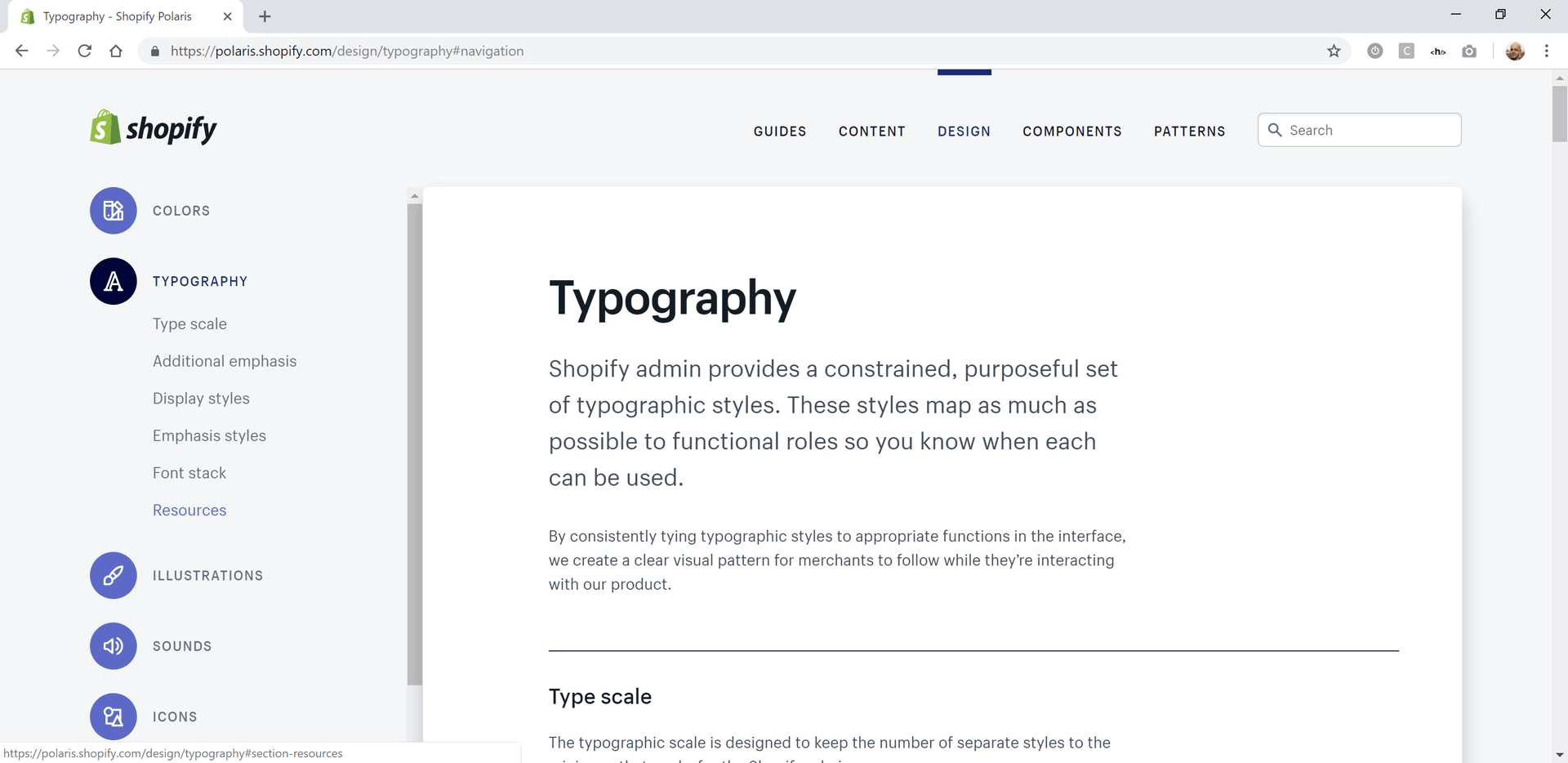Click the page scrollbar thumb
The width and height of the screenshot is (1568, 763).
click(1560, 114)
